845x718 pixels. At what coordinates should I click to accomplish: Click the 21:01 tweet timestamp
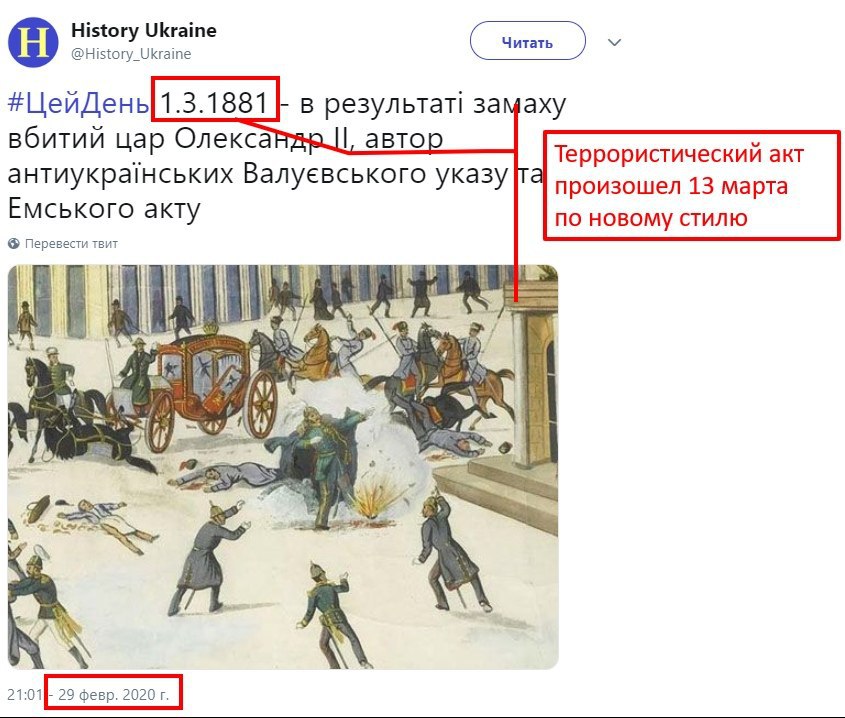point(24,694)
